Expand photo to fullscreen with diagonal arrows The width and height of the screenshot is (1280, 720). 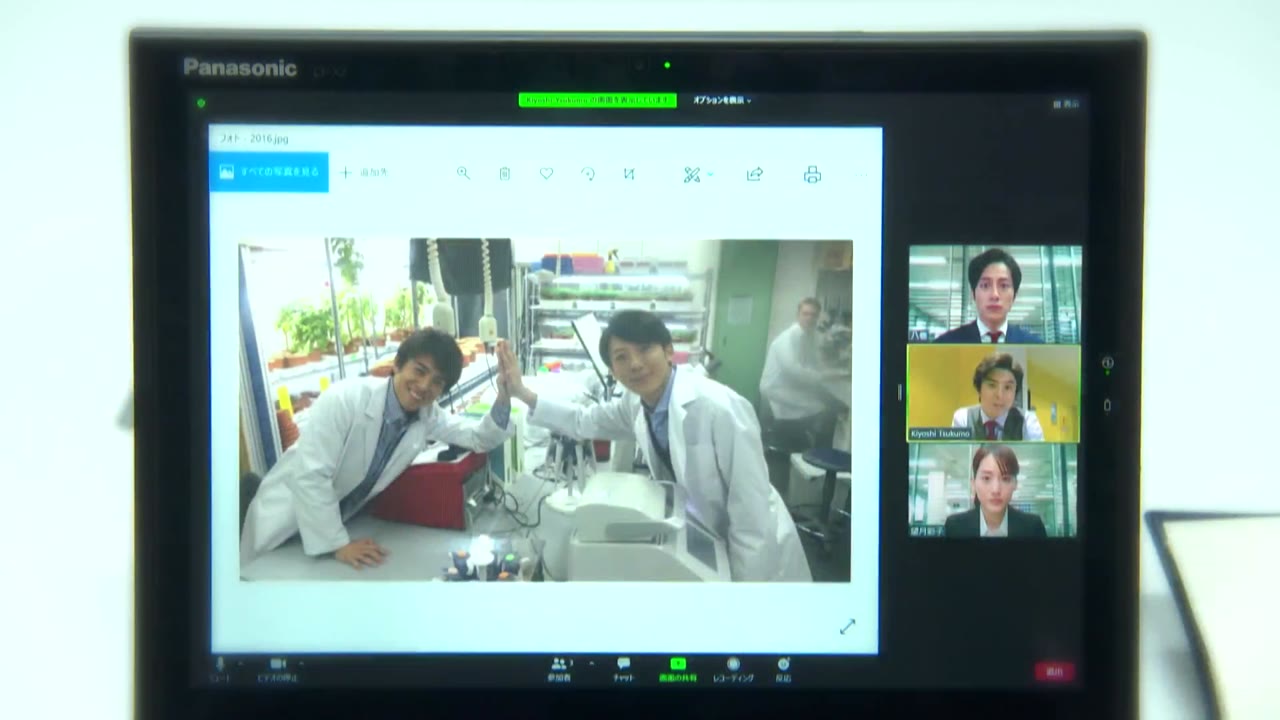click(848, 626)
